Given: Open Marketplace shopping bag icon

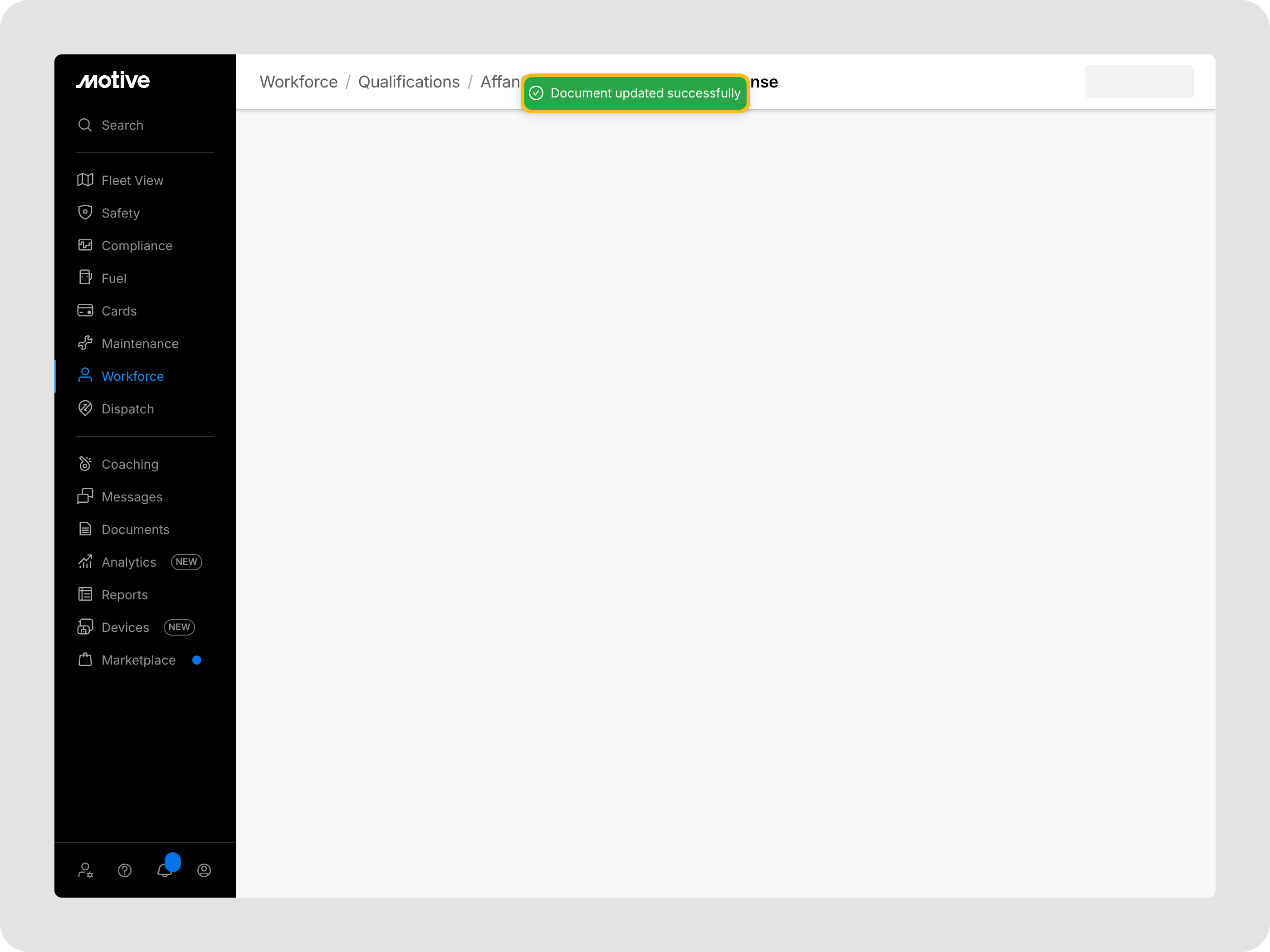Looking at the screenshot, I should tap(85, 661).
